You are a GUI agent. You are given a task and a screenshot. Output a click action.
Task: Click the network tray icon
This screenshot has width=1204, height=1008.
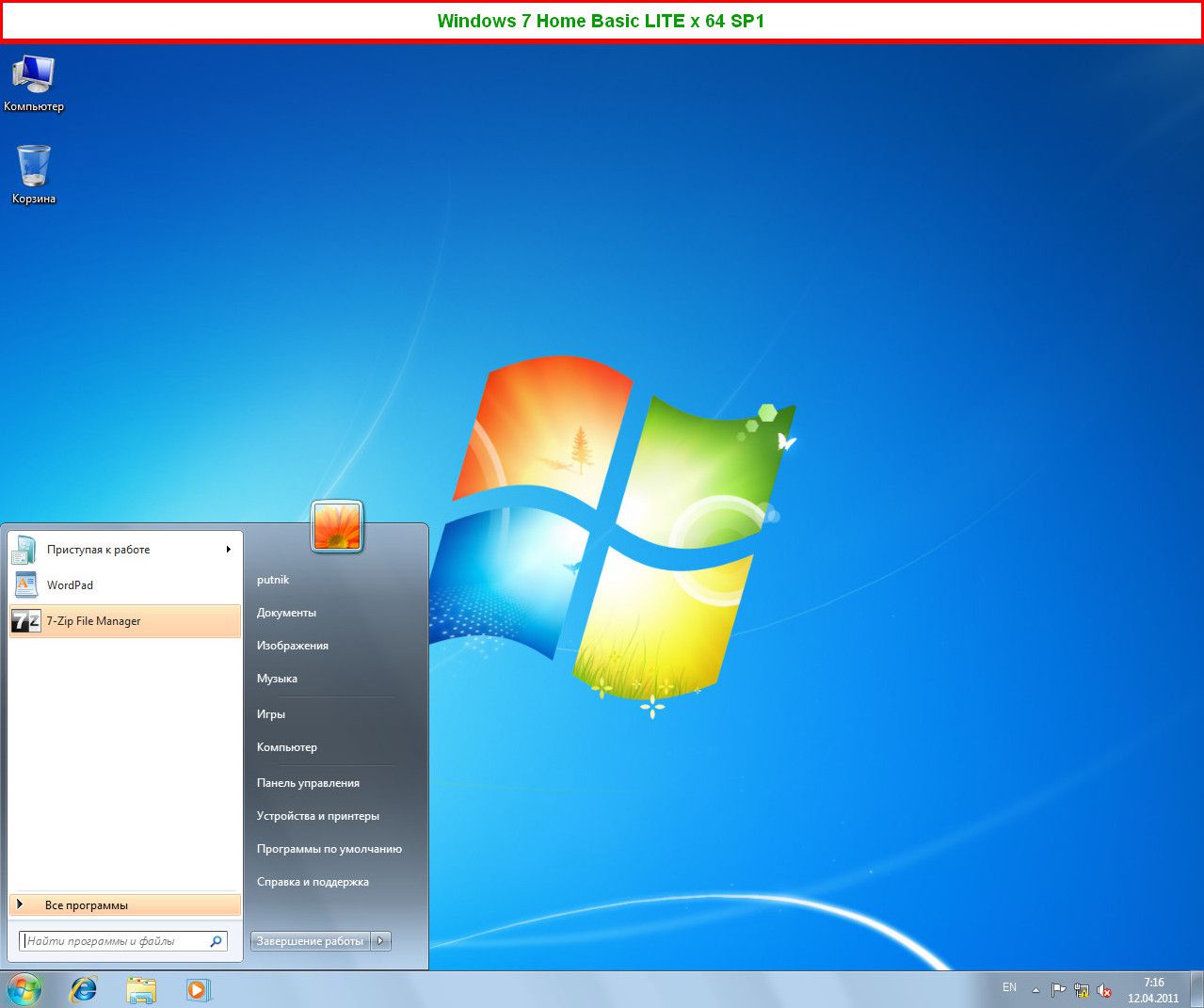coord(1082,990)
